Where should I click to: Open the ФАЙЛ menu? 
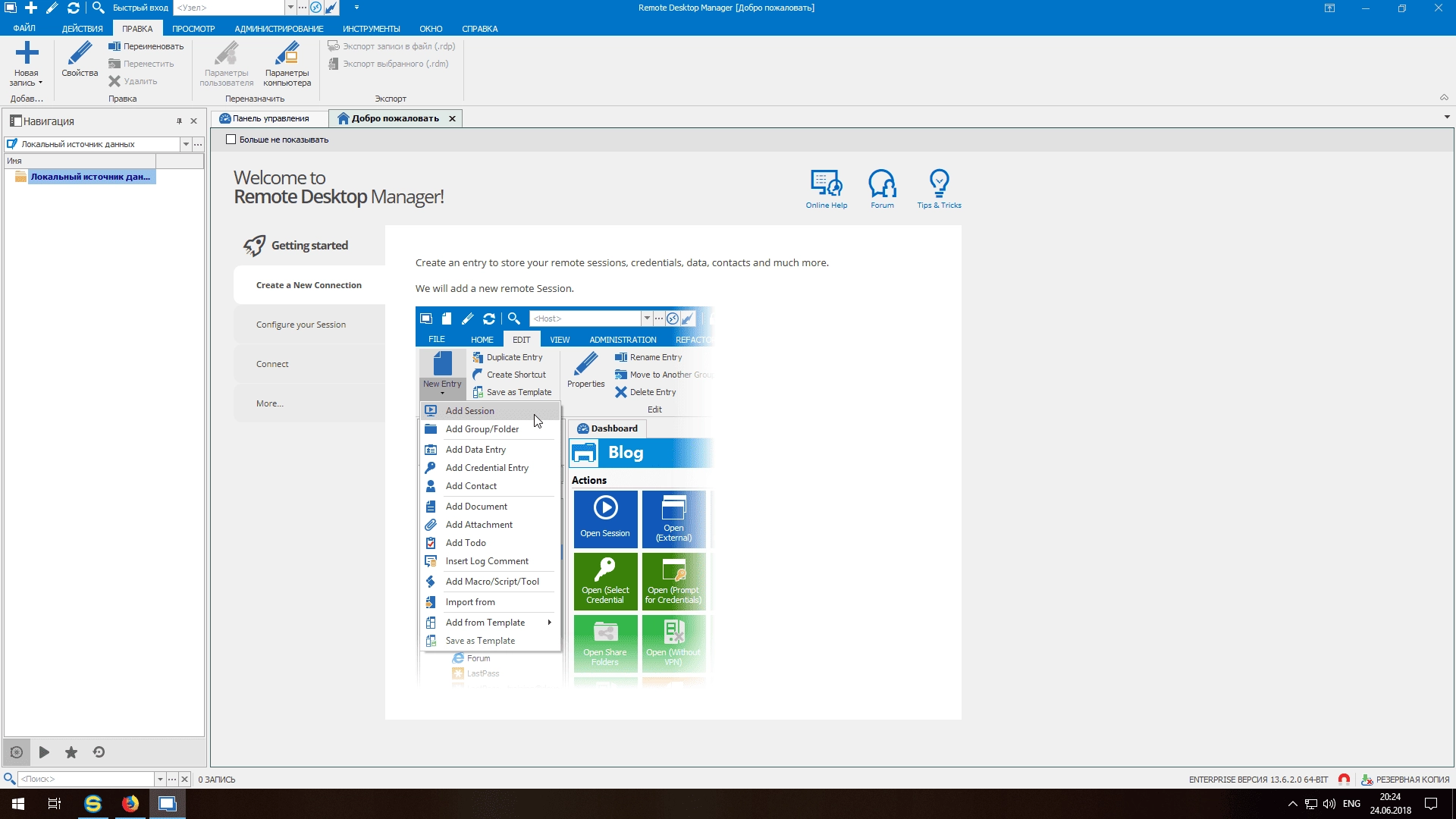[x=24, y=29]
